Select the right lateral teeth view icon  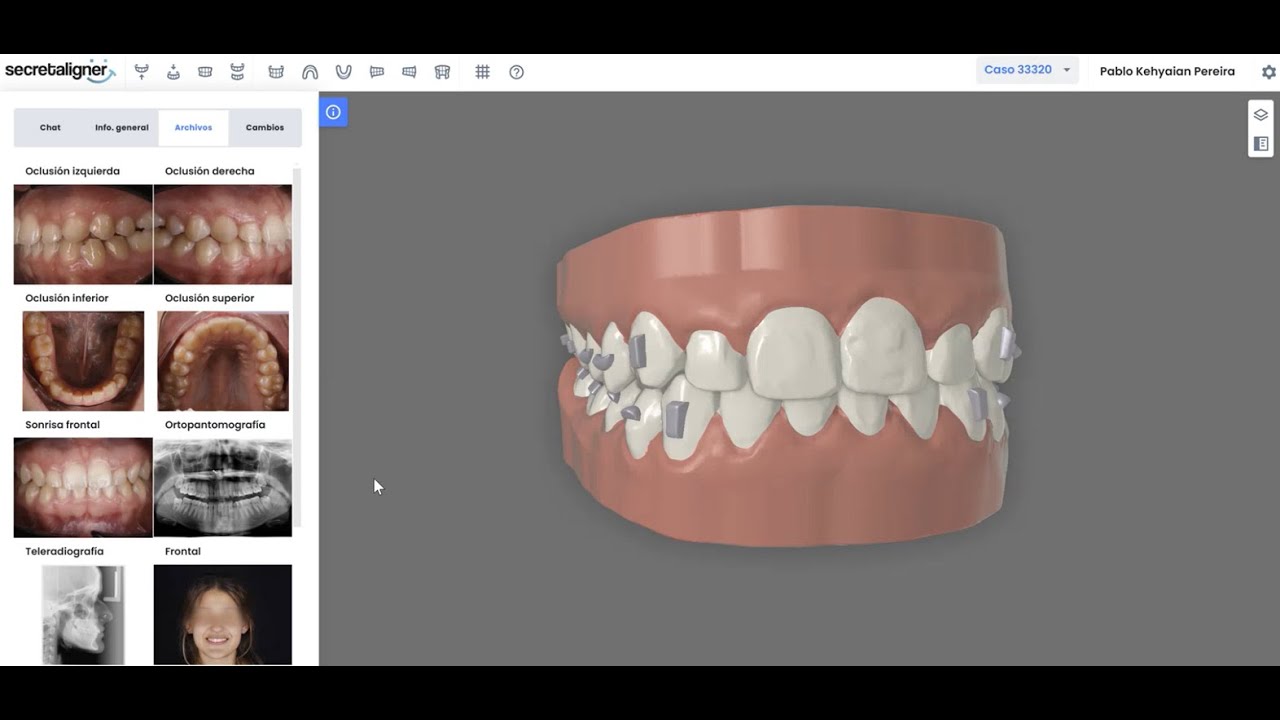click(409, 71)
